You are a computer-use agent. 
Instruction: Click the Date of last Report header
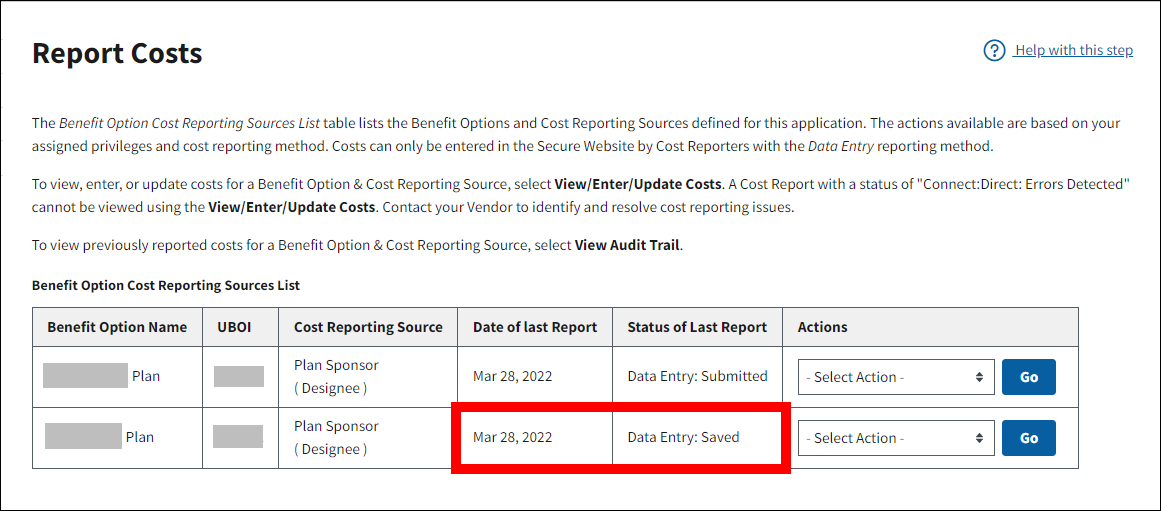[x=535, y=327]
